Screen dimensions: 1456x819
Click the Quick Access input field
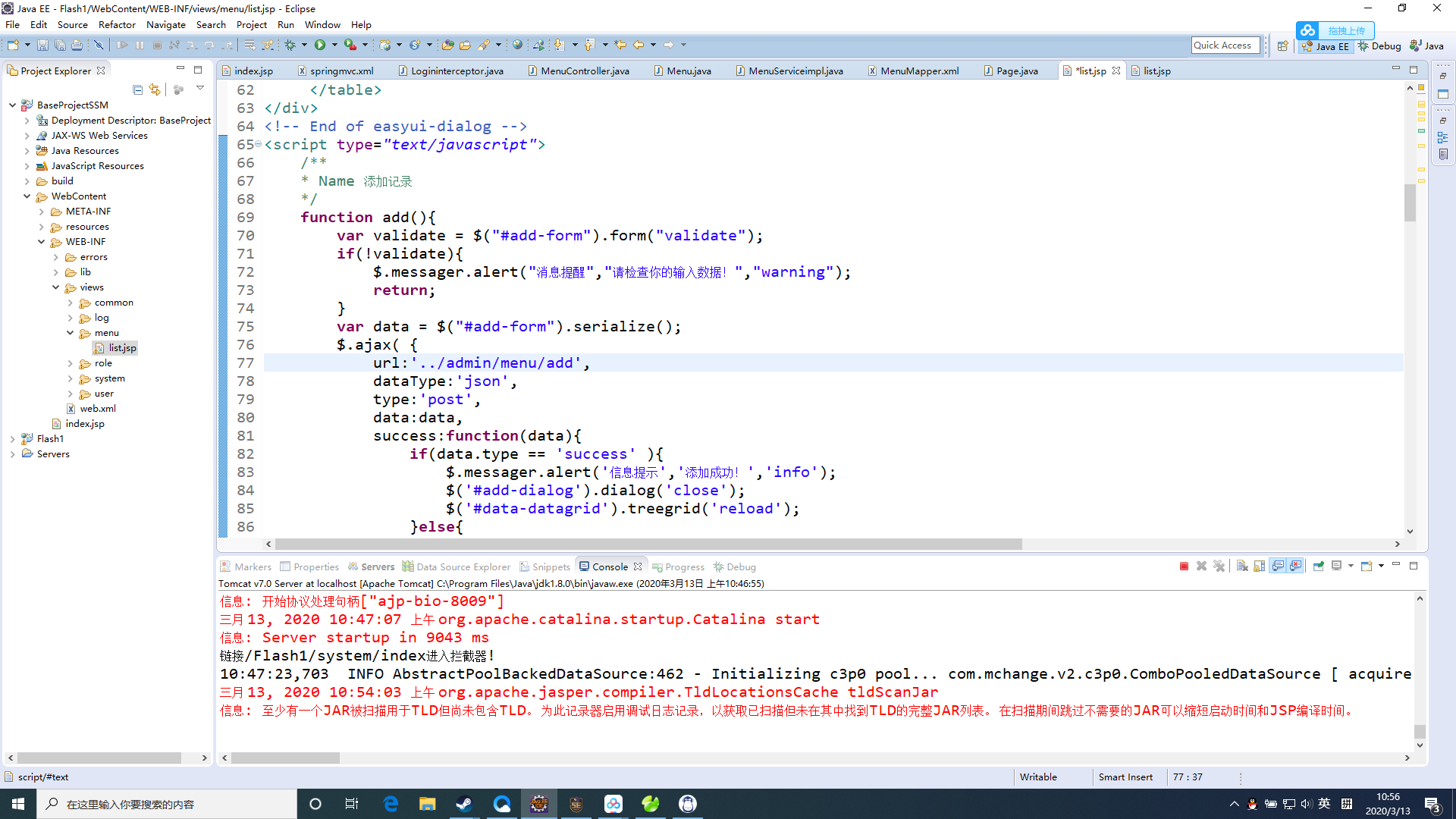[1225, 45]
